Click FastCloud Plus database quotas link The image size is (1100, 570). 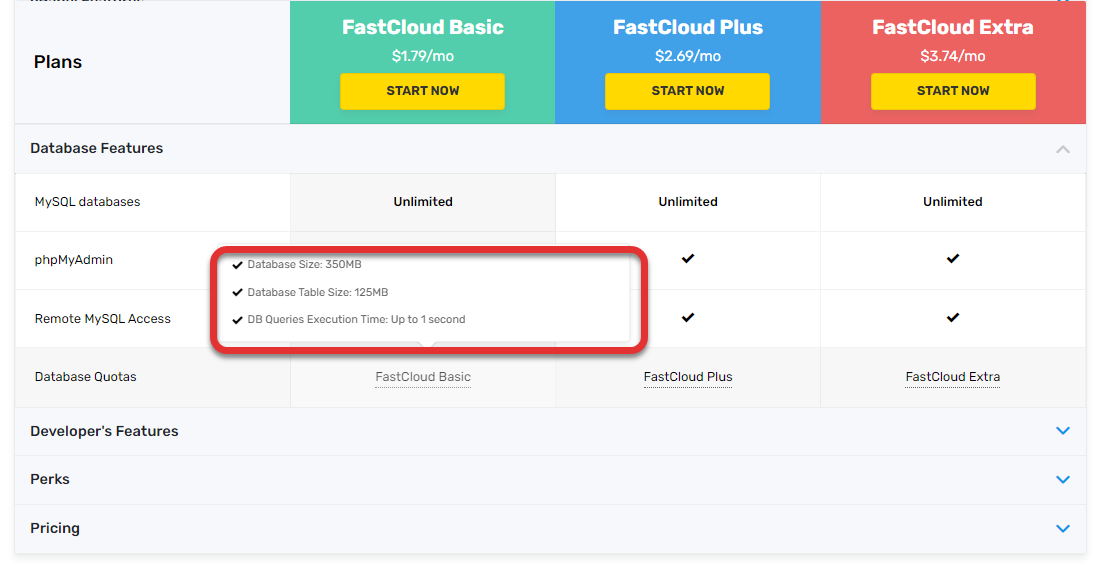688,377
